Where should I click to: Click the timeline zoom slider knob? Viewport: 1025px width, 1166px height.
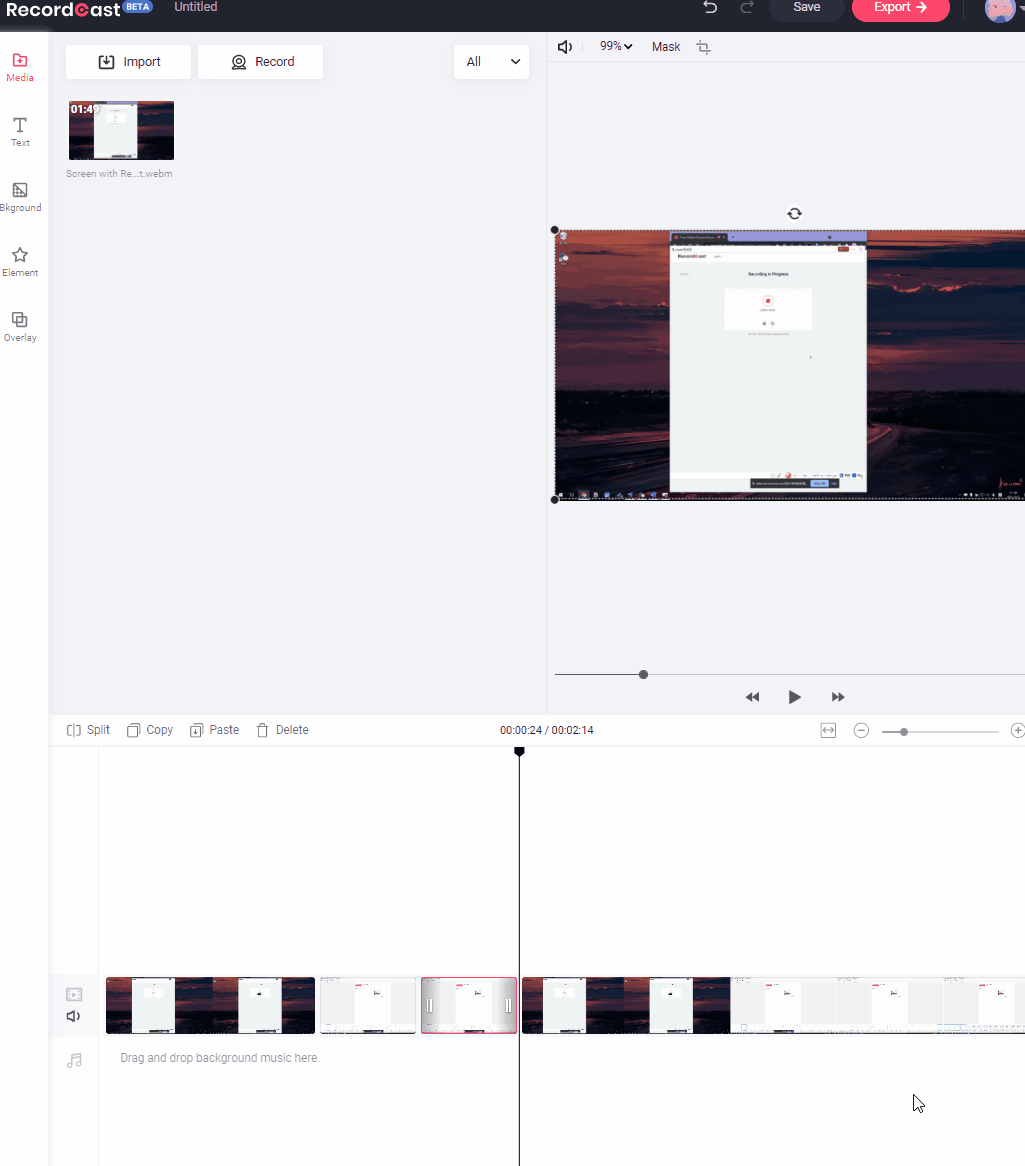[x=904, y=732]
